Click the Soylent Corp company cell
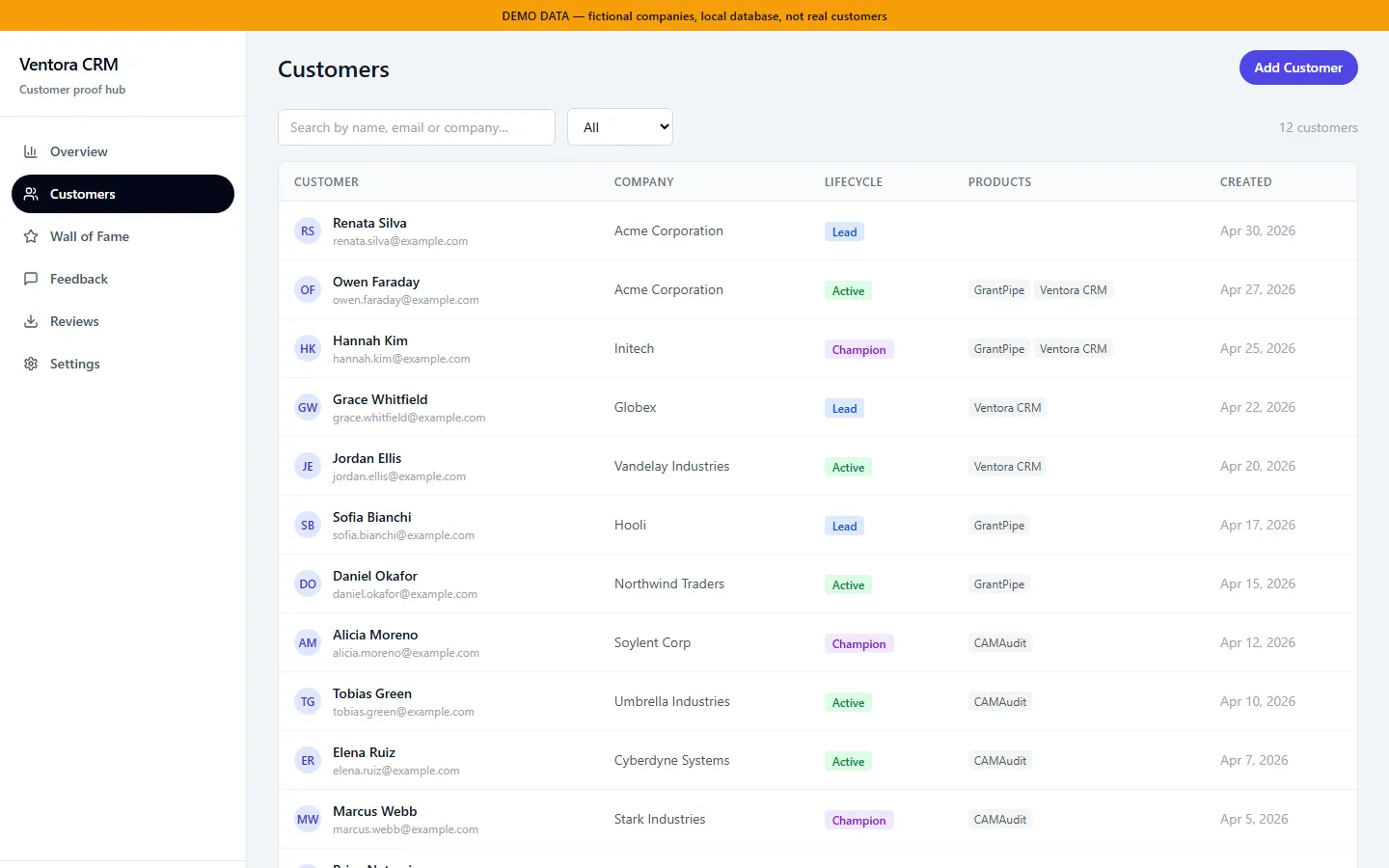 pyautogui.click(x=652, y=642)
